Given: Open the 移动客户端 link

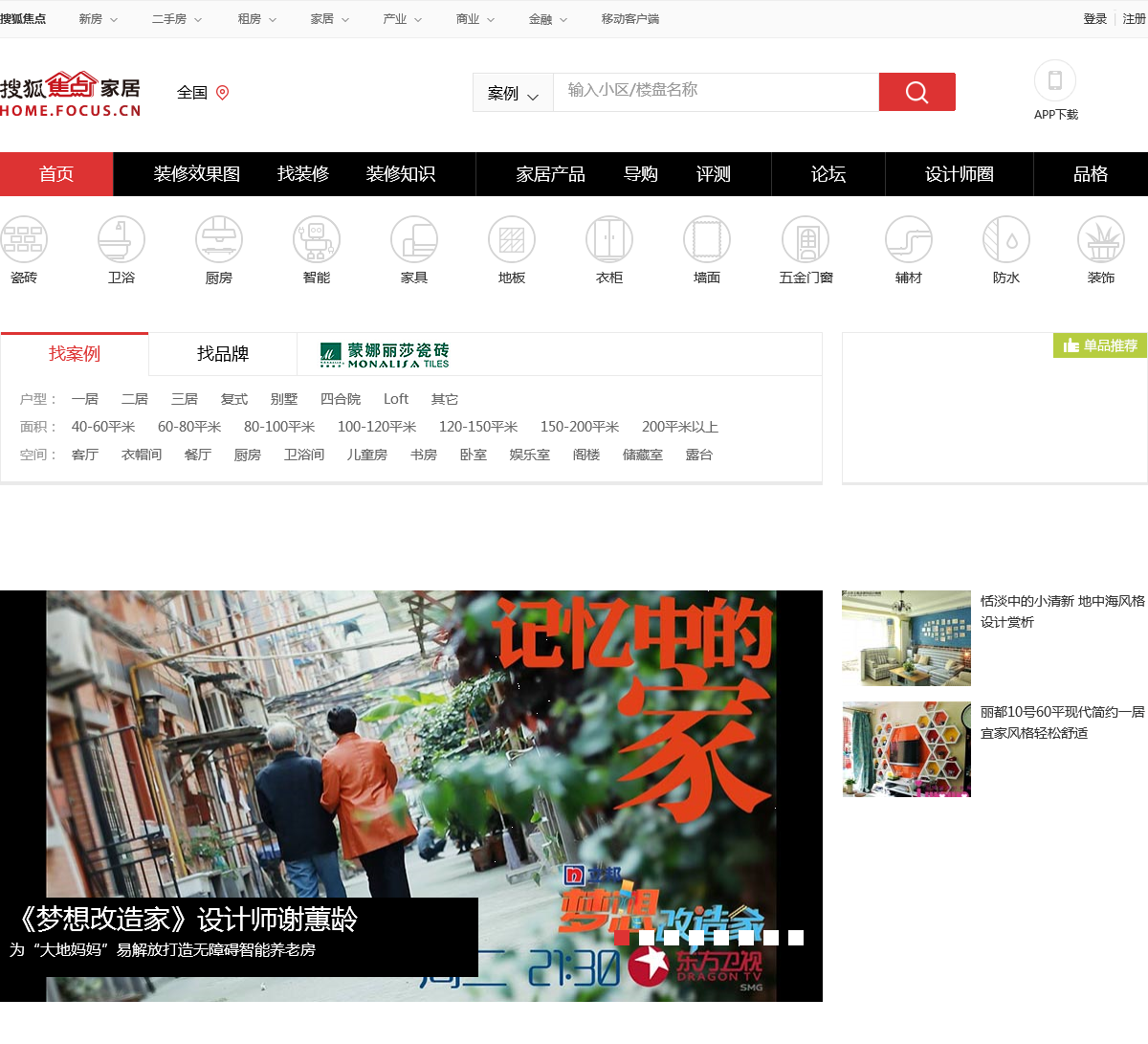Looking at the screenshot, I should tap(630, 19).
